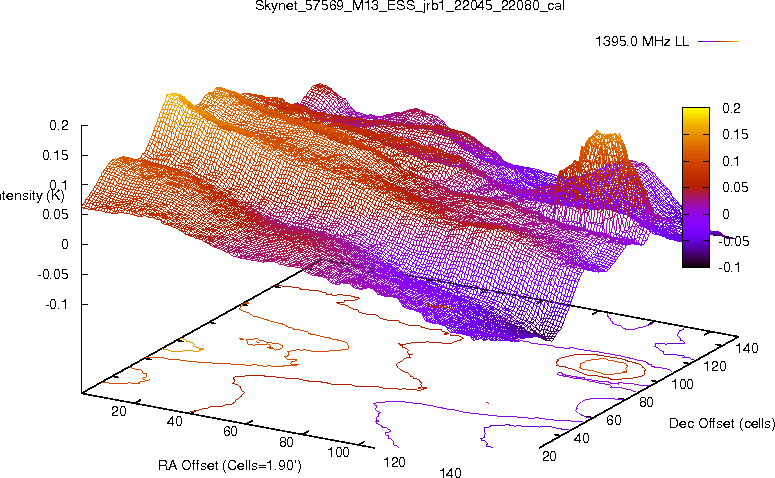Click the 40 tick on the Dec Offset axis
Viewport: 775px width, 478px height.
(x=581, y=438)
